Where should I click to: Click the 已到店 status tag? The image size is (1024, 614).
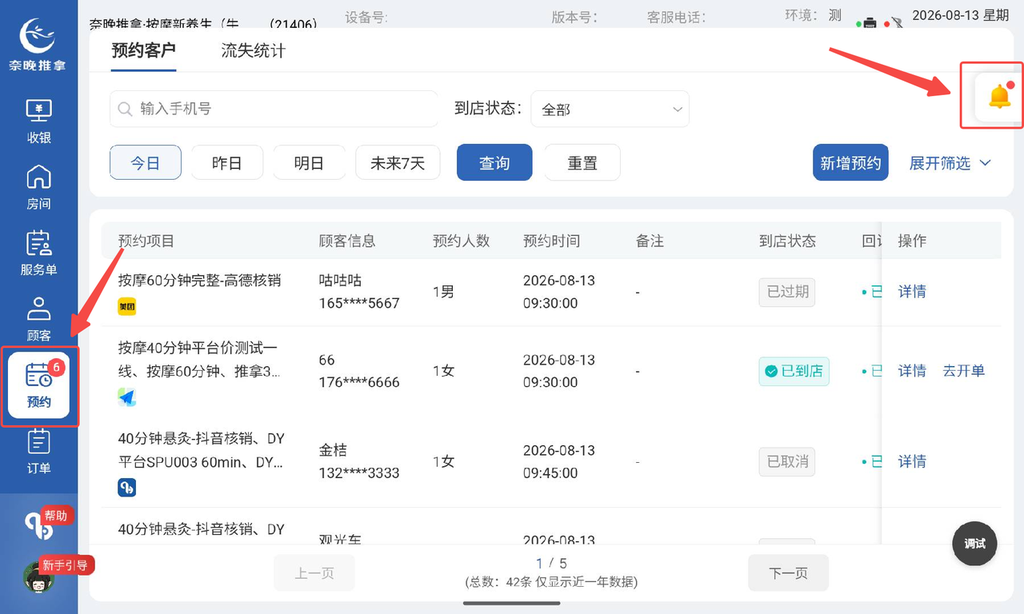(794, 371)
